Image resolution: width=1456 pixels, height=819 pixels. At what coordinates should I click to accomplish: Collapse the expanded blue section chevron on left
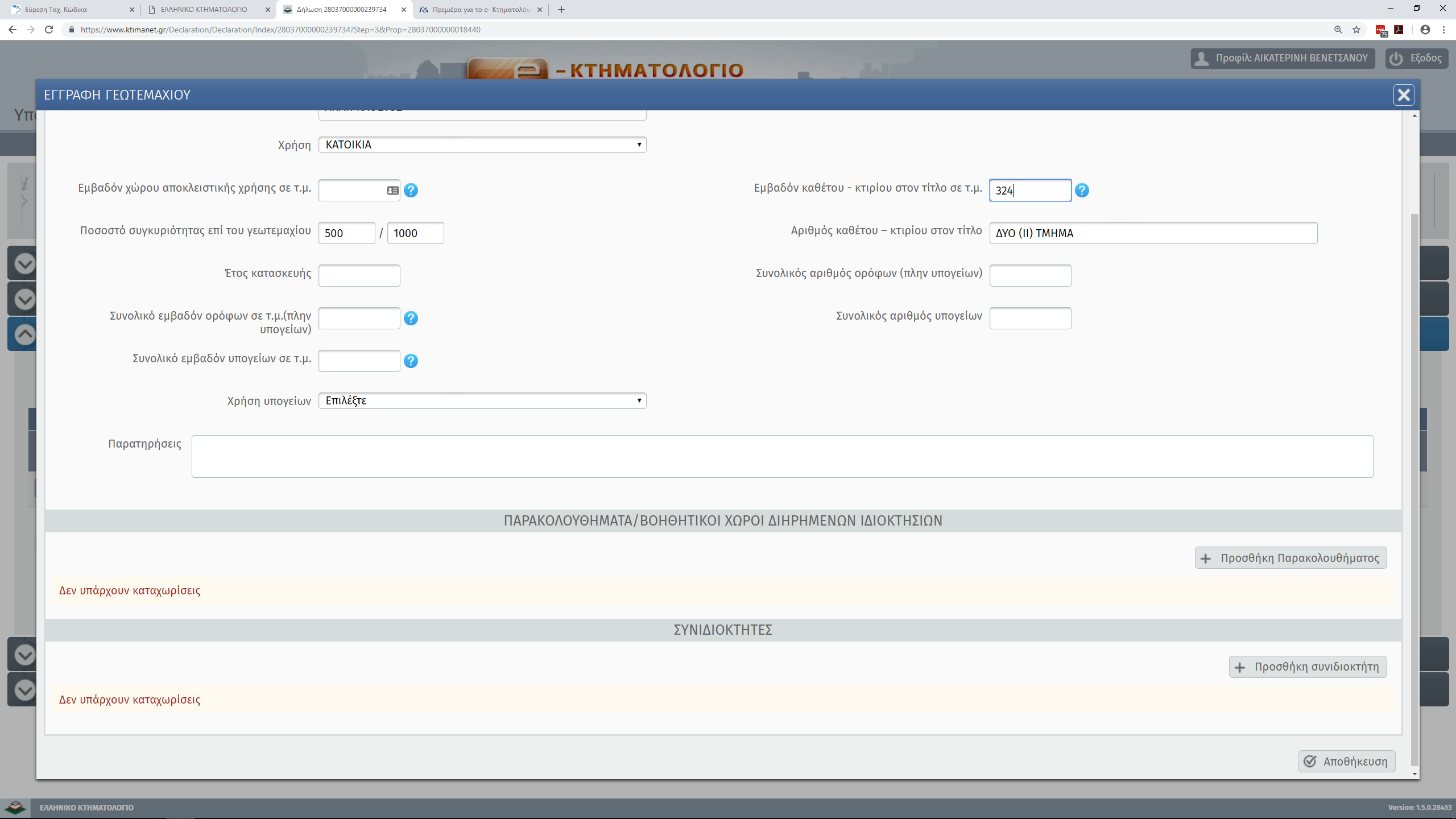(x=24, y=334)
